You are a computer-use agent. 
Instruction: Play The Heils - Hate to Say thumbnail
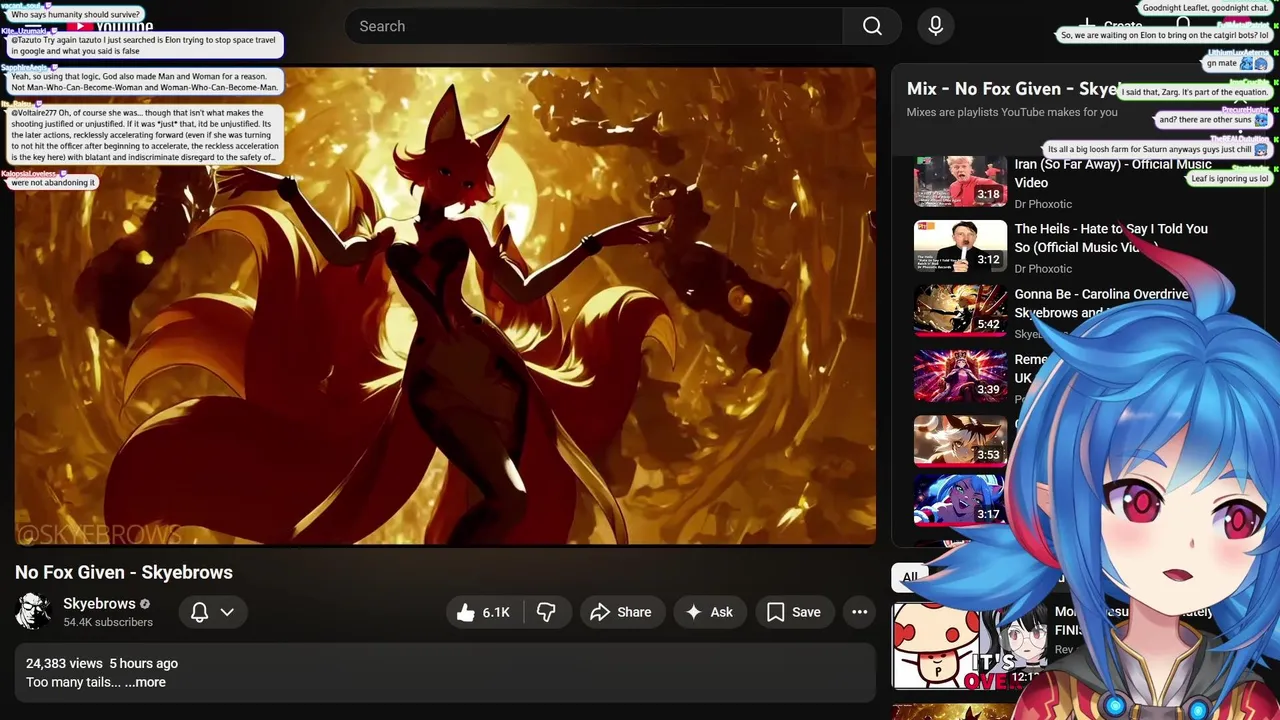pos(960,246)
